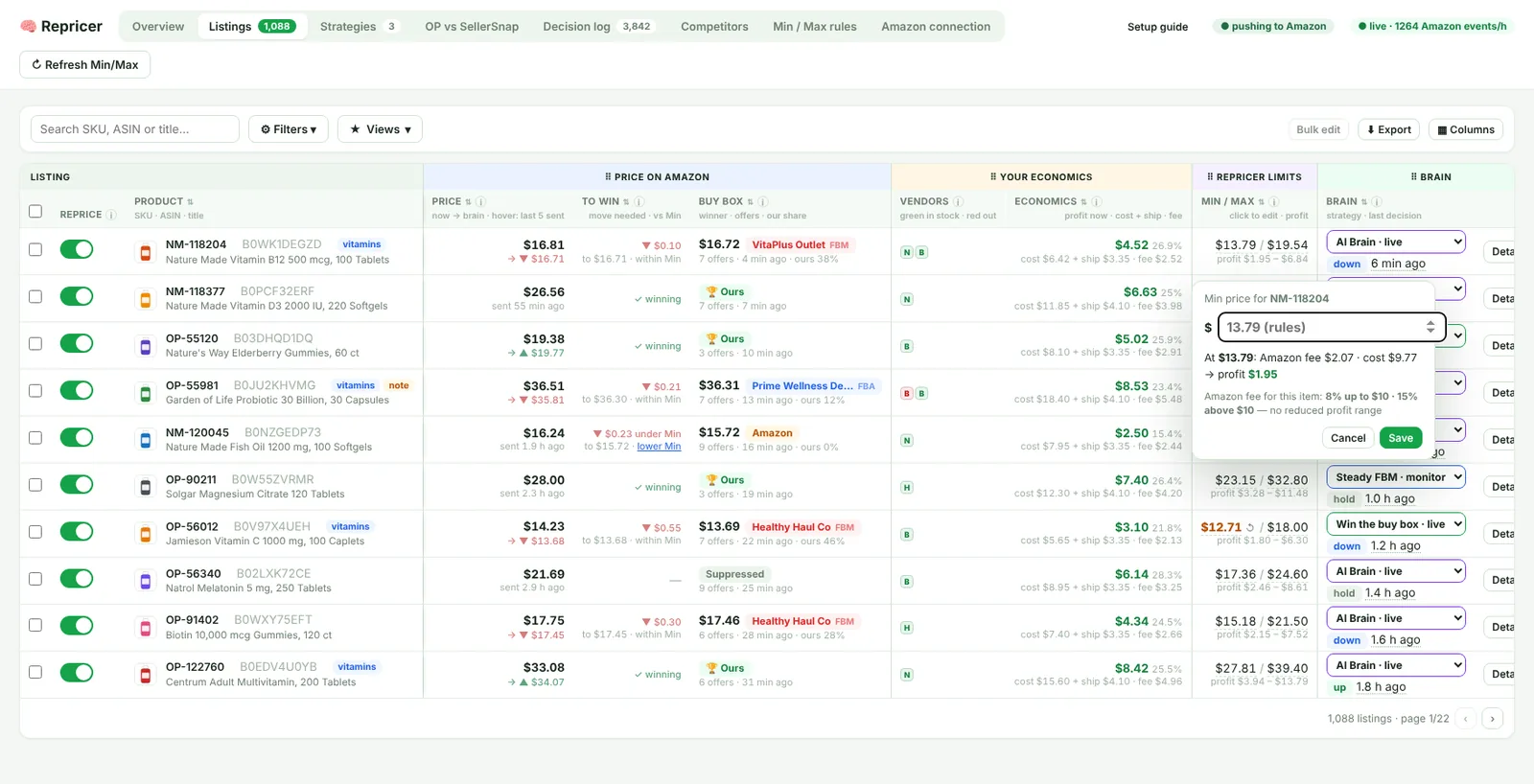
Task: Click the red B vendor badge for OP-55981
Action: [x=906, y=394]
